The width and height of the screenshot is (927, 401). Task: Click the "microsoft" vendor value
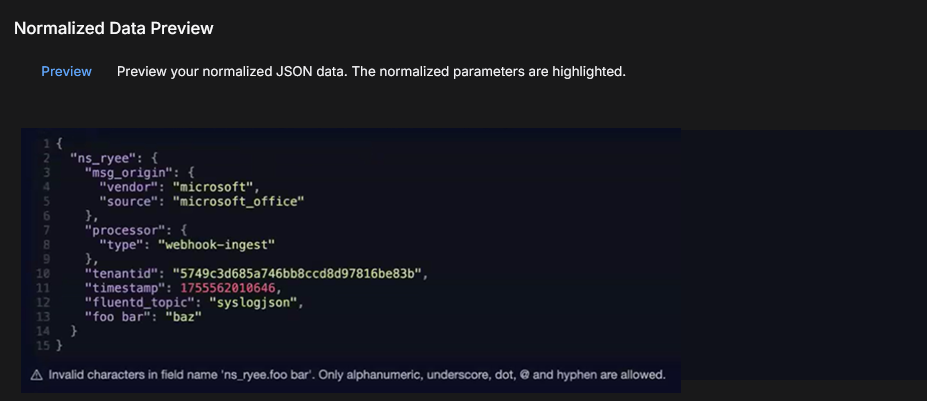tap(216, 186)
